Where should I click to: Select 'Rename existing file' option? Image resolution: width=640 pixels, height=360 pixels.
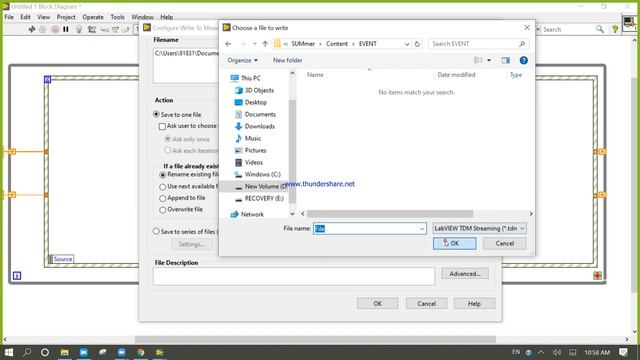162,175
